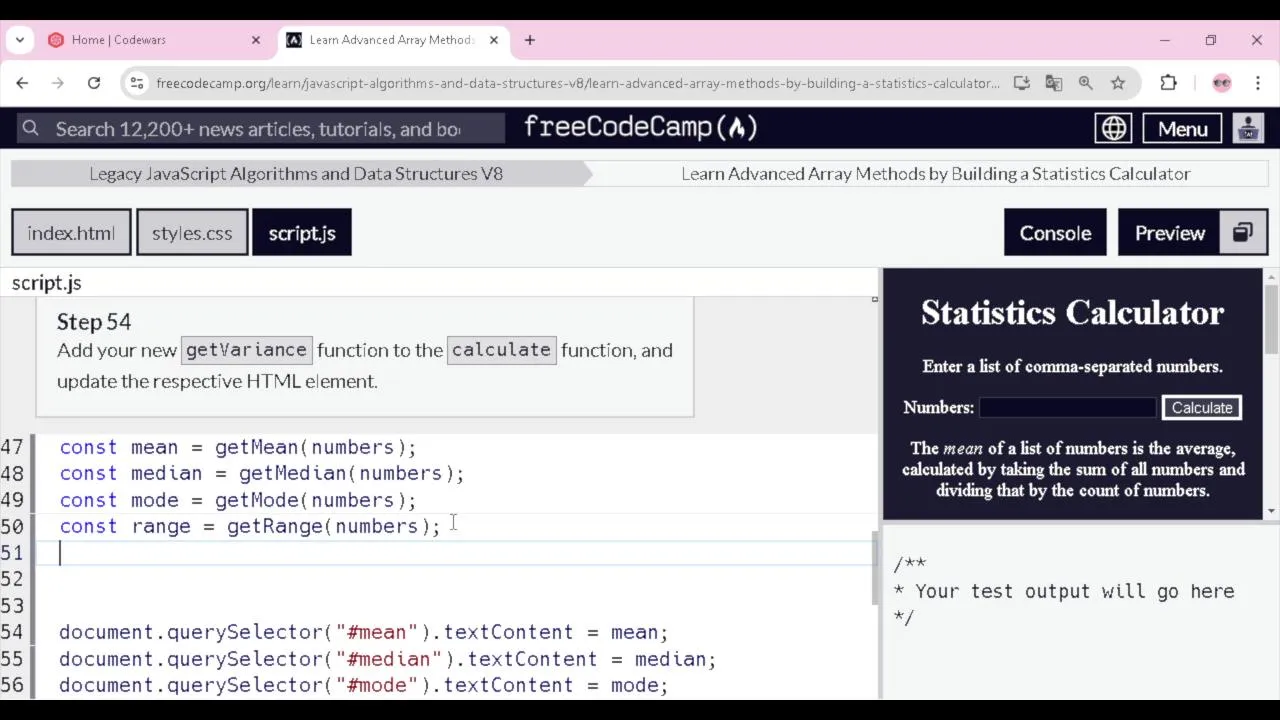Restore down the Chrome window
Image resolution: width=1280 pixels, height=720 pixels.
(1211, 40)
